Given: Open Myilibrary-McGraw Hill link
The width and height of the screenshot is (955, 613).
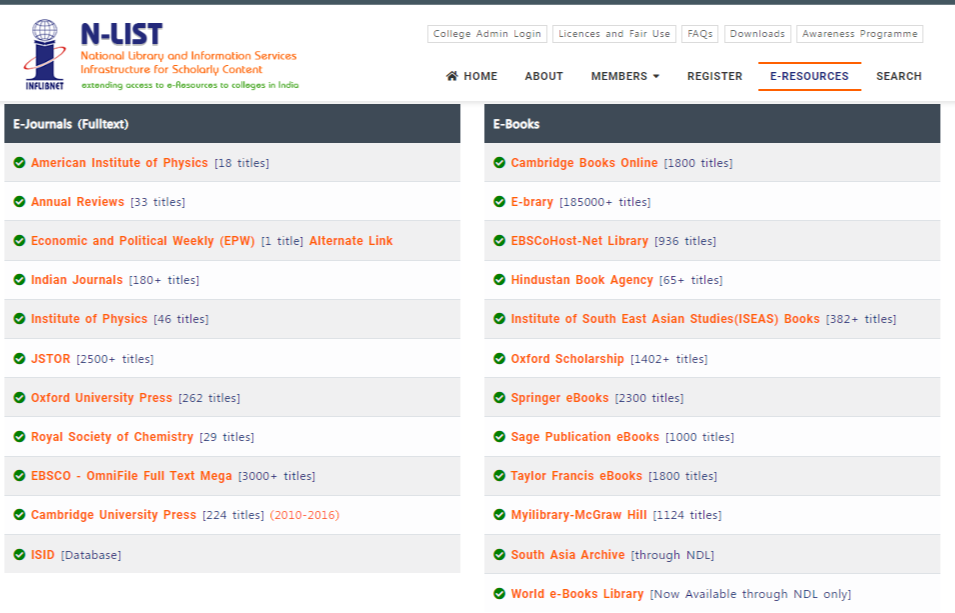Looking at the screenshot, I should pos(579,515).
